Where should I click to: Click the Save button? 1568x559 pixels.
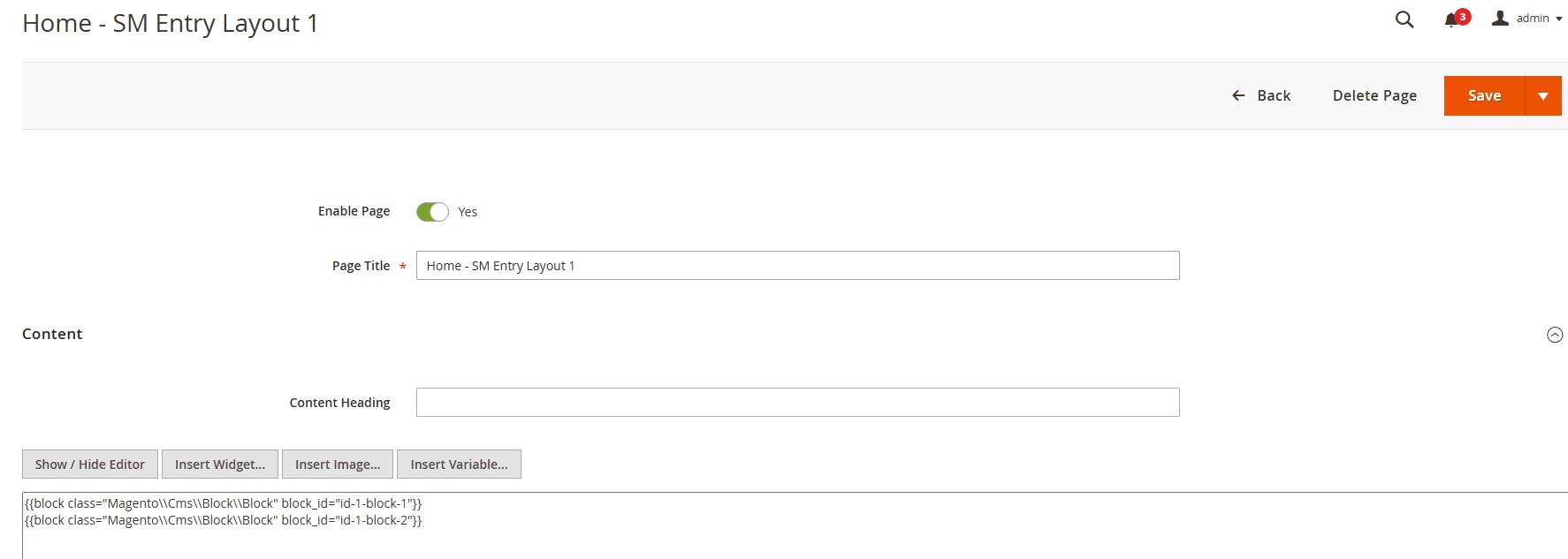[1484, 96]
